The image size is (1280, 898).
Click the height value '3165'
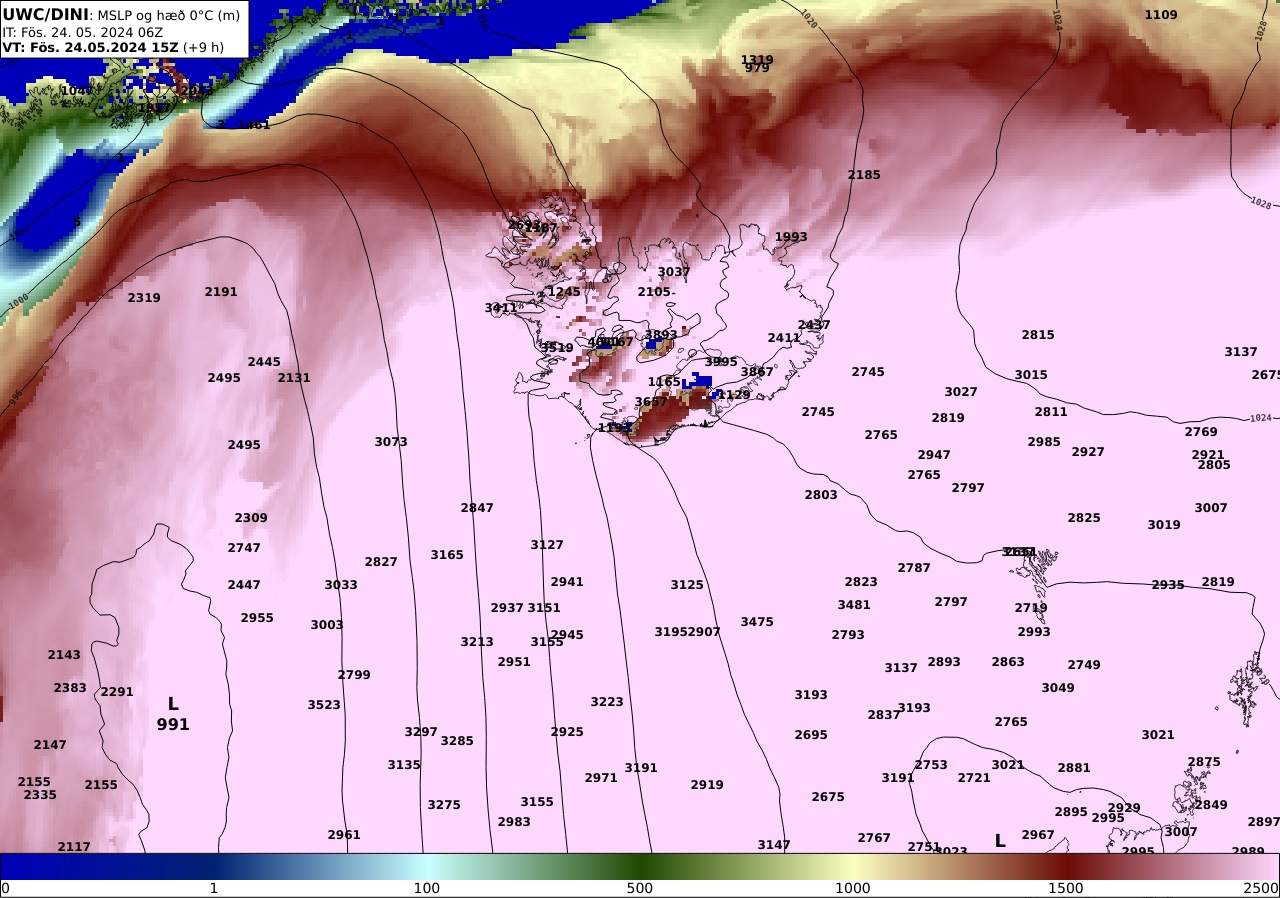click(447, 555)
